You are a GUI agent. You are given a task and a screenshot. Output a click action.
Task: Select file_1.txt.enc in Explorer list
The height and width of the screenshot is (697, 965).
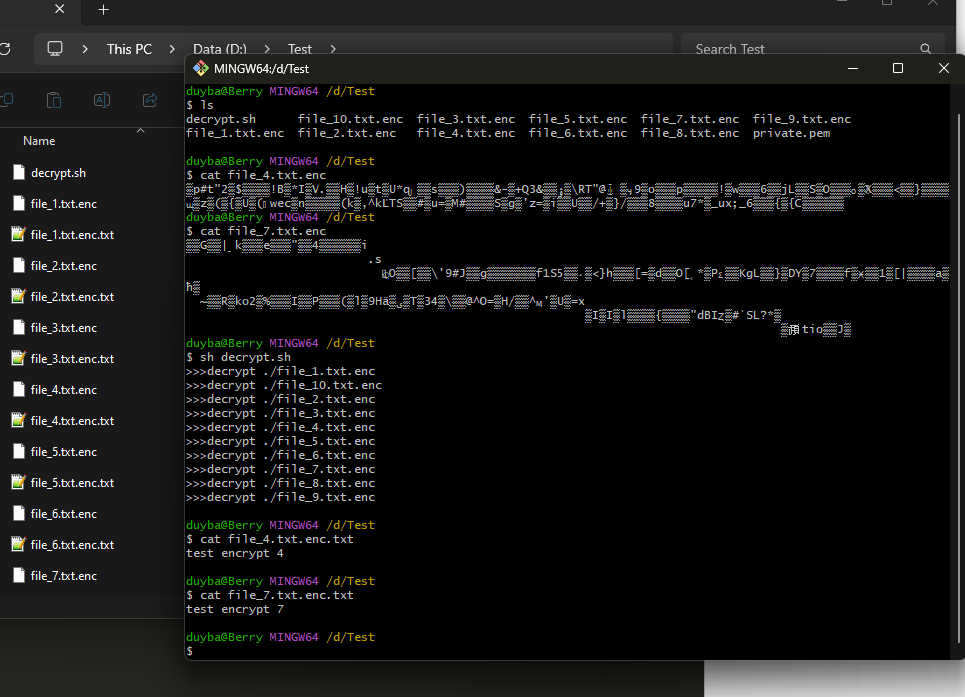63,204
